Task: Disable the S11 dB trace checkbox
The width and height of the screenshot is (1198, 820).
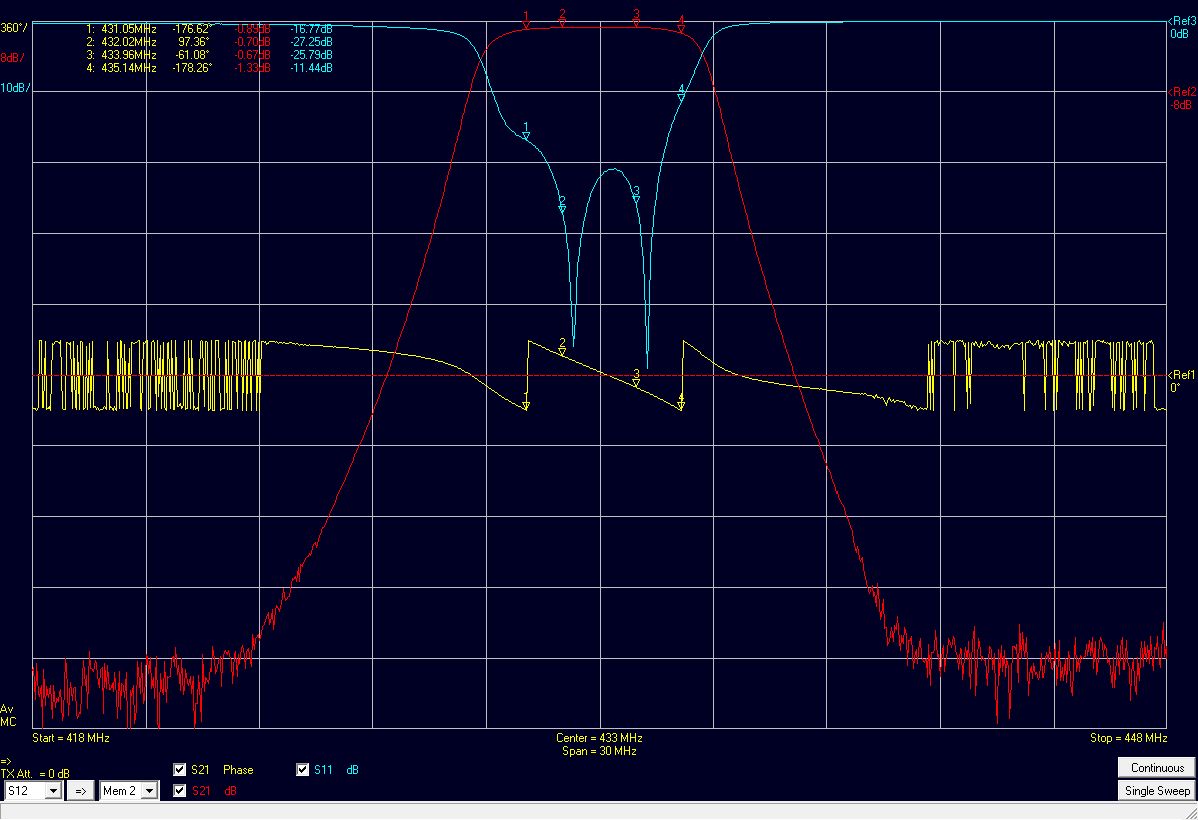Action: pyautogui.click(x=301, y=769)
